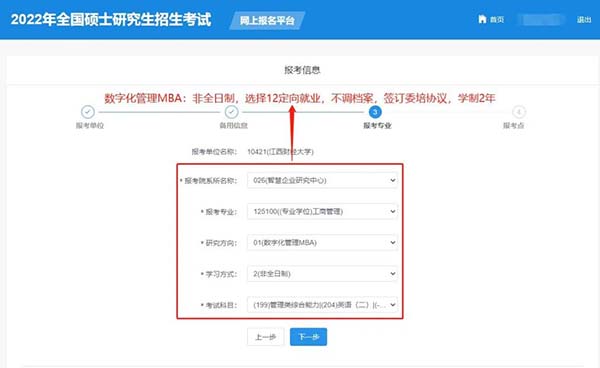Click the chevron arrow of 研究方向 select

[x=393, y=243]
